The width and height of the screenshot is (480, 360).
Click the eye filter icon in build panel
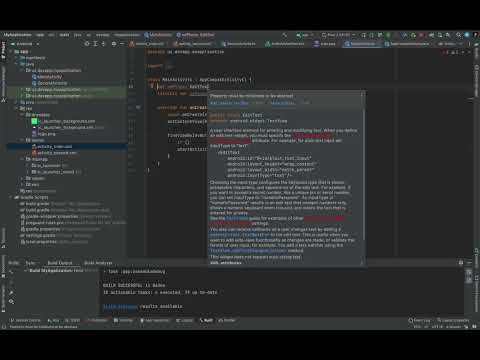point(11,302)
